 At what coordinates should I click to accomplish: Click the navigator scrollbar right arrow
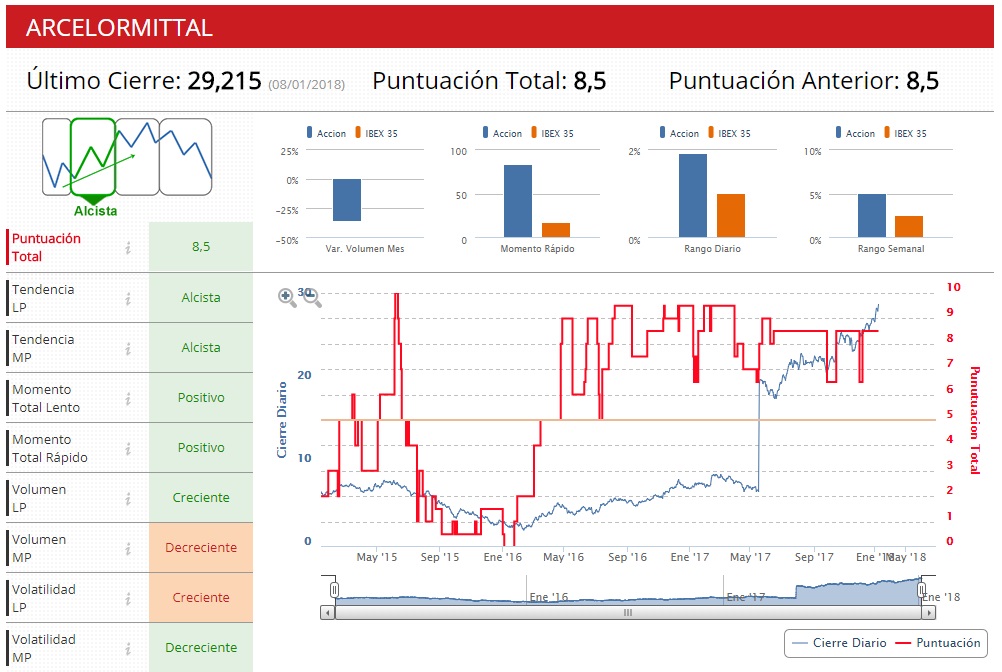(x=929, y=613)
